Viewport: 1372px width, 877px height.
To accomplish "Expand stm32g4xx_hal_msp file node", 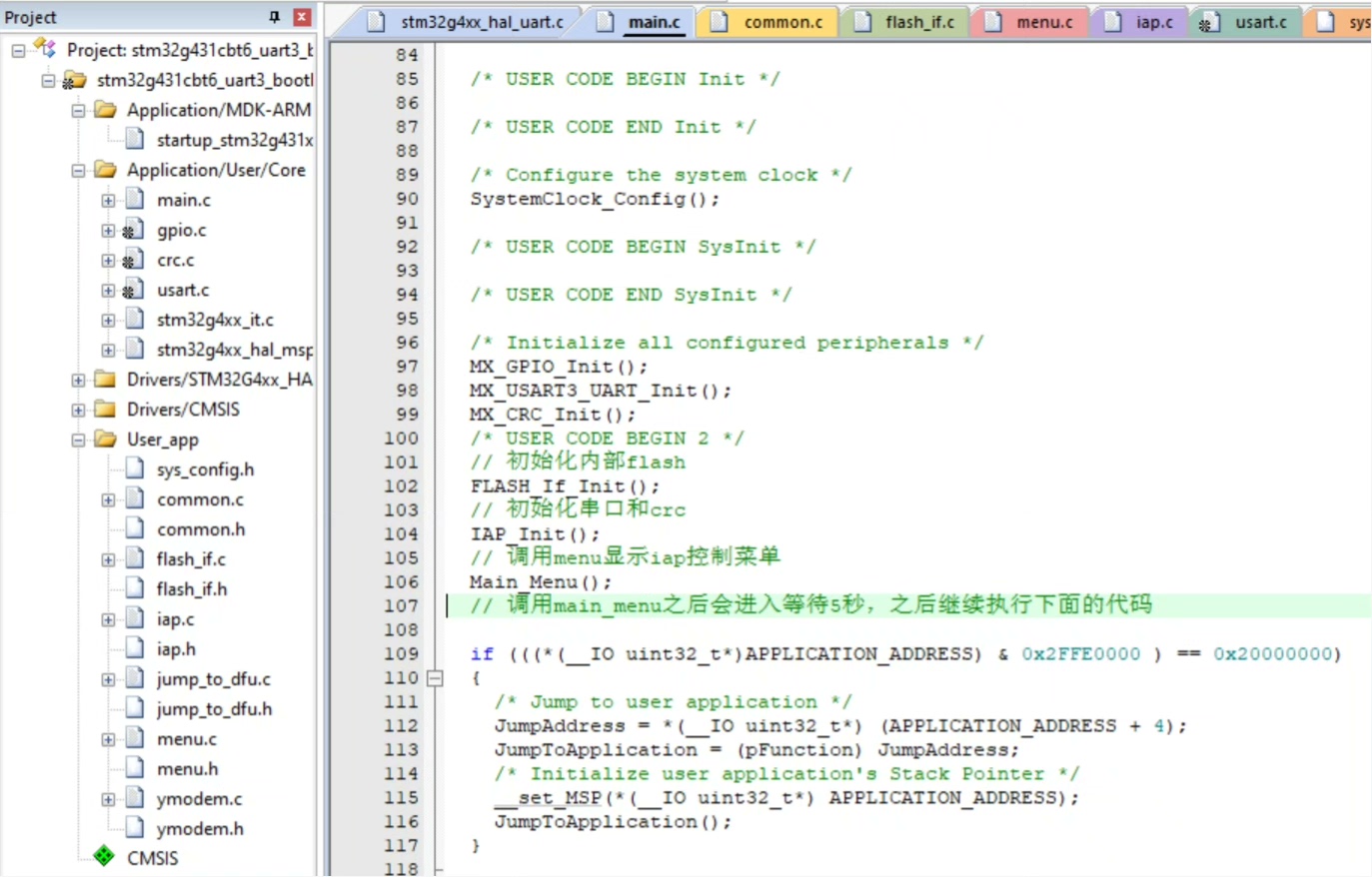I will click(x=108, y=350).
